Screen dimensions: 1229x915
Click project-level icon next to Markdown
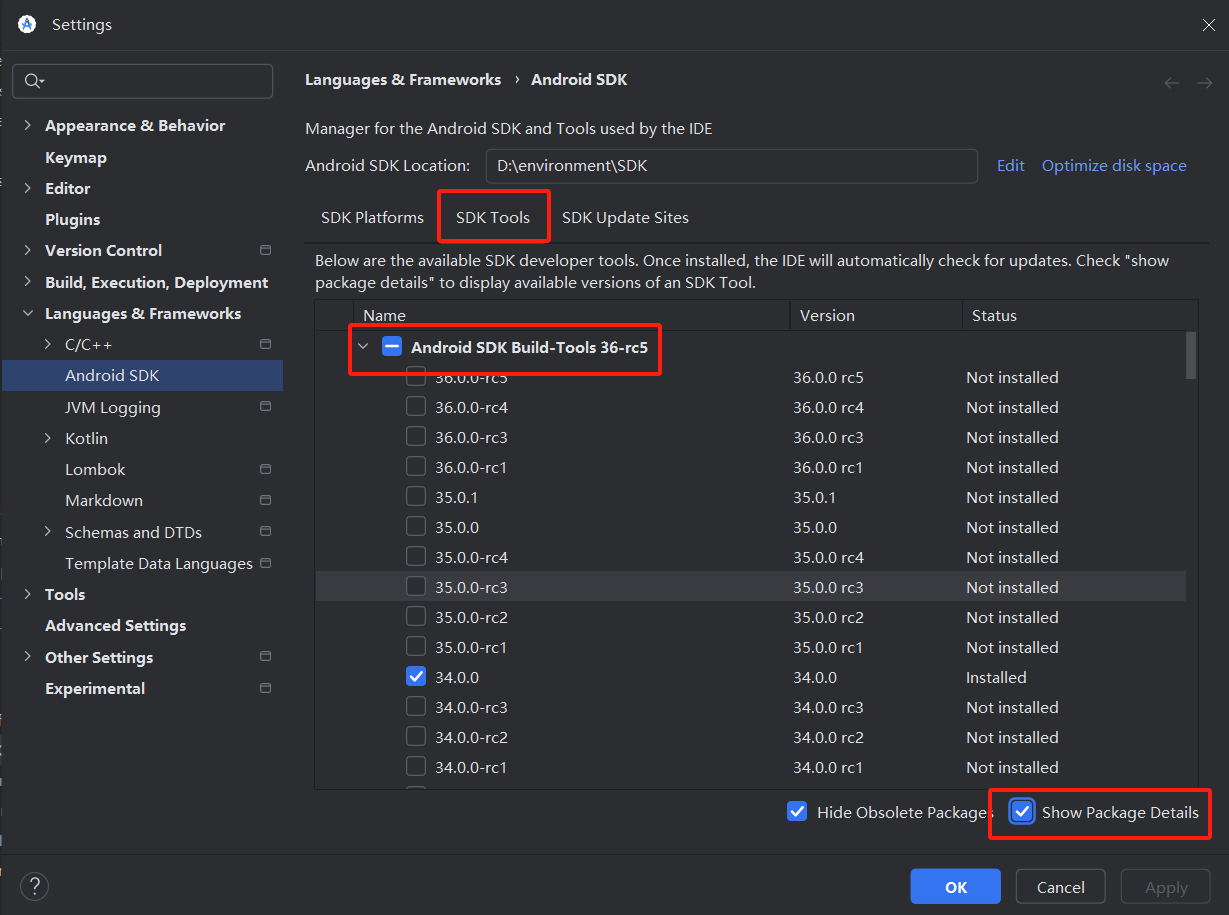[265, 500]
